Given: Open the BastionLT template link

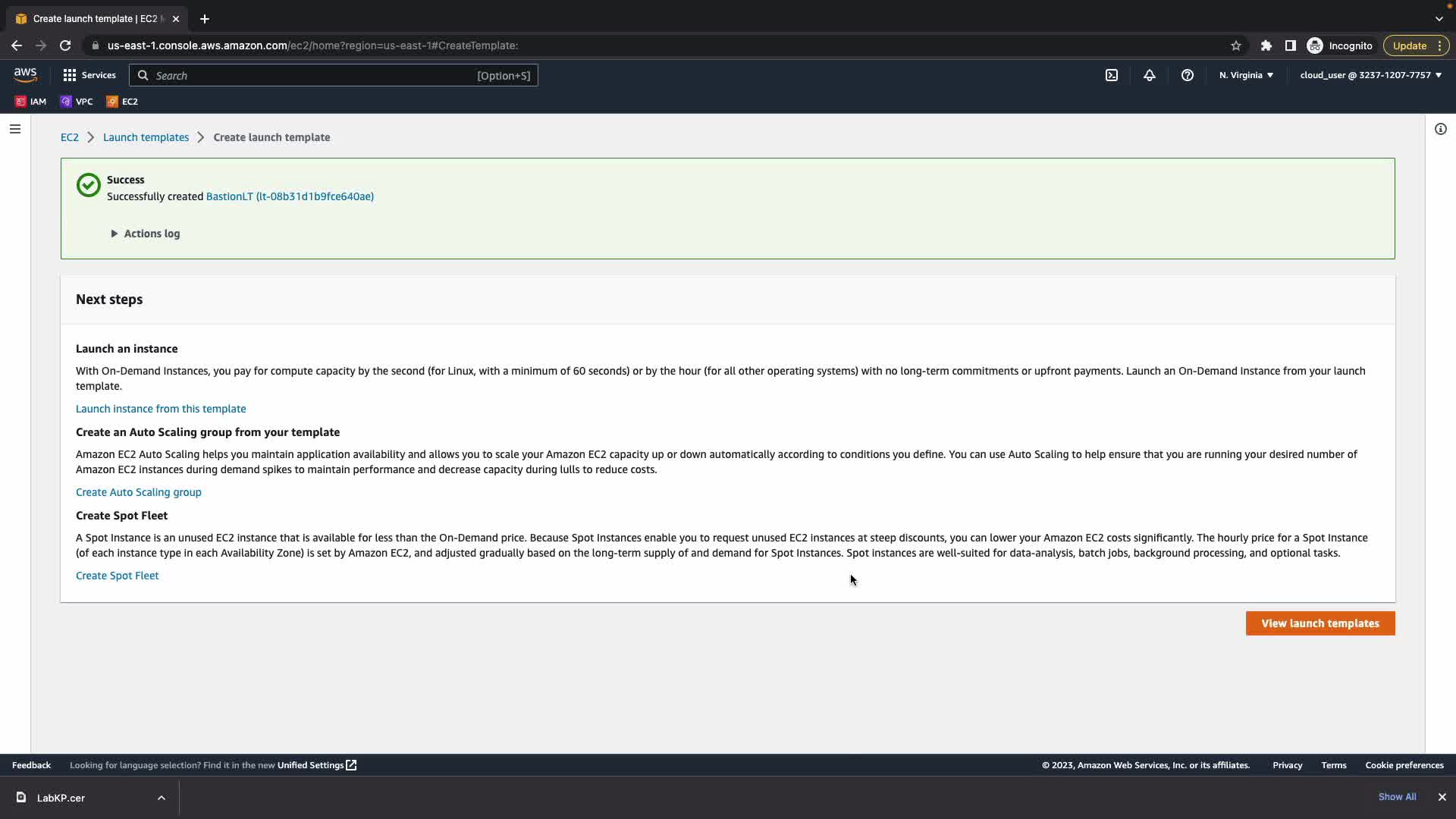Looking at the screenshot, I should [290, 196].
